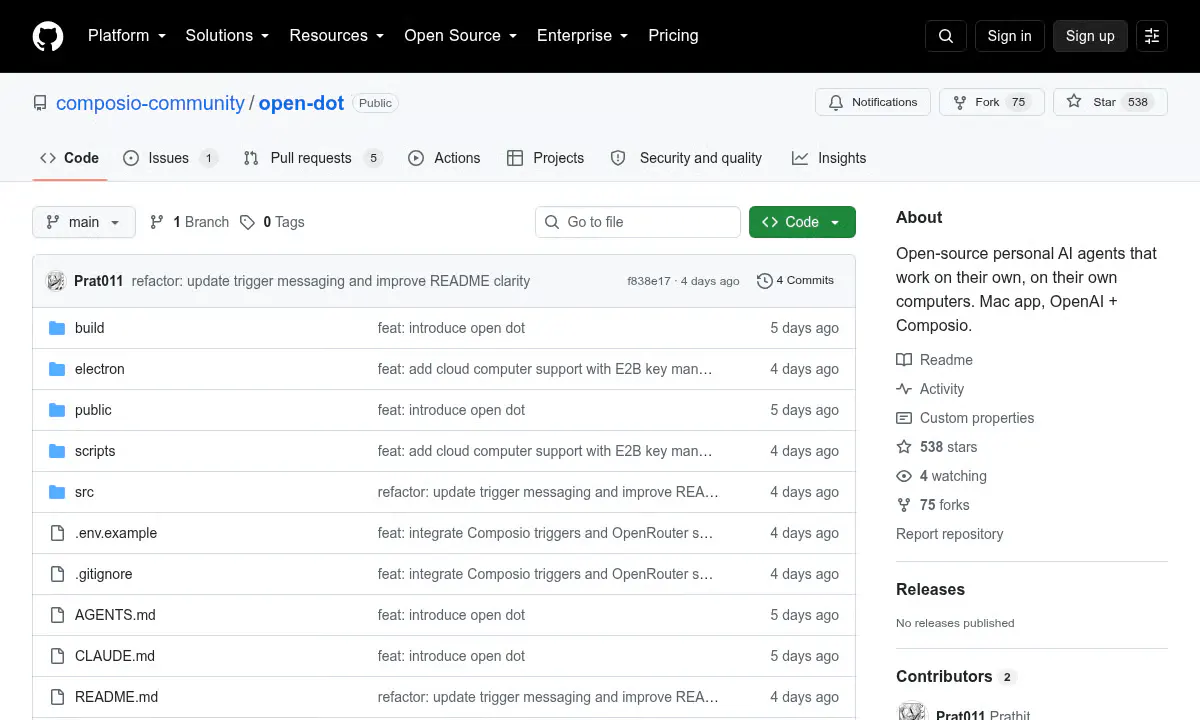
Task: Expand the Enterprise menu
Action: click(x=582, y=36)
